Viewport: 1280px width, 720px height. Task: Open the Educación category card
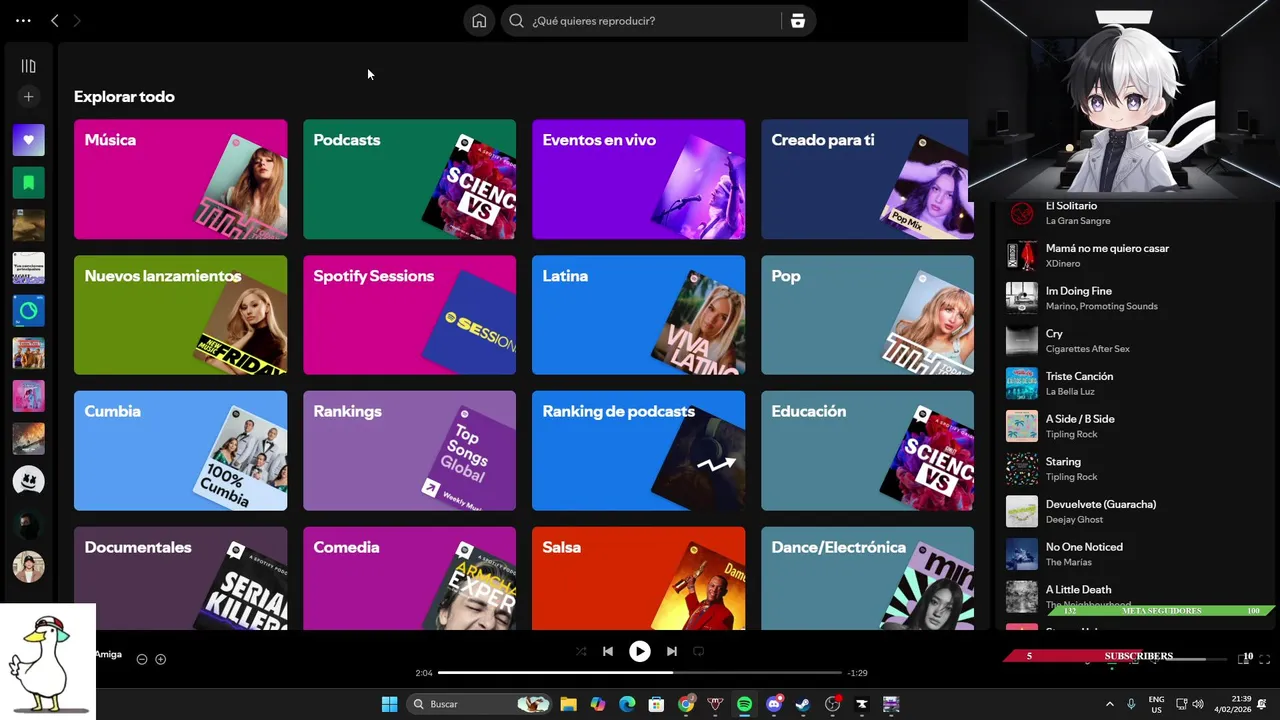click(866, 451)
